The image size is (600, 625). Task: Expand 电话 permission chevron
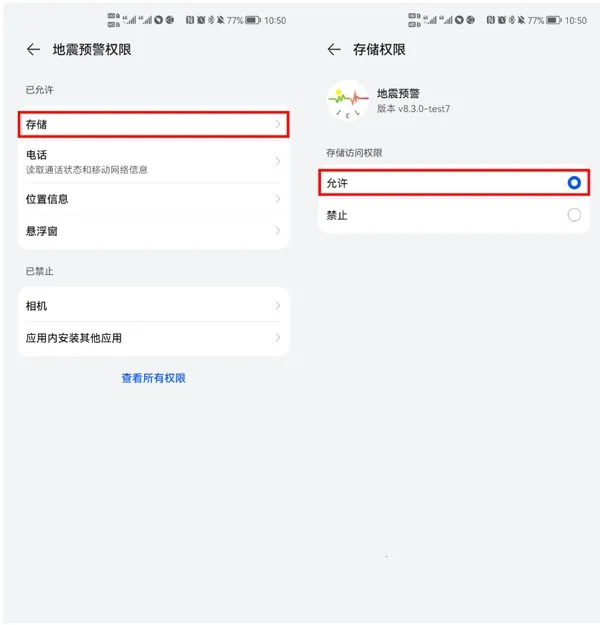coord(278,161)
